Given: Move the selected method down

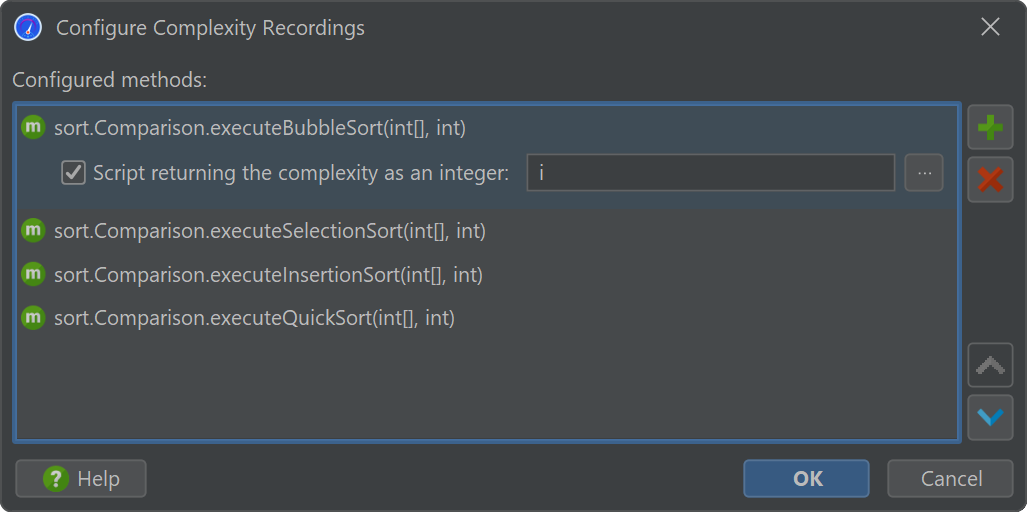Looking at the screenshot, I should point(990,417).
